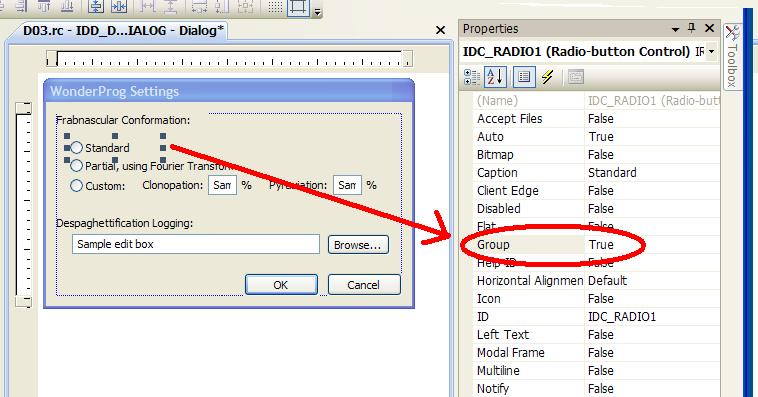This screenshot has width=758, height=397.
Task: Close the D03.rc document tab
Action: point(440,30)
